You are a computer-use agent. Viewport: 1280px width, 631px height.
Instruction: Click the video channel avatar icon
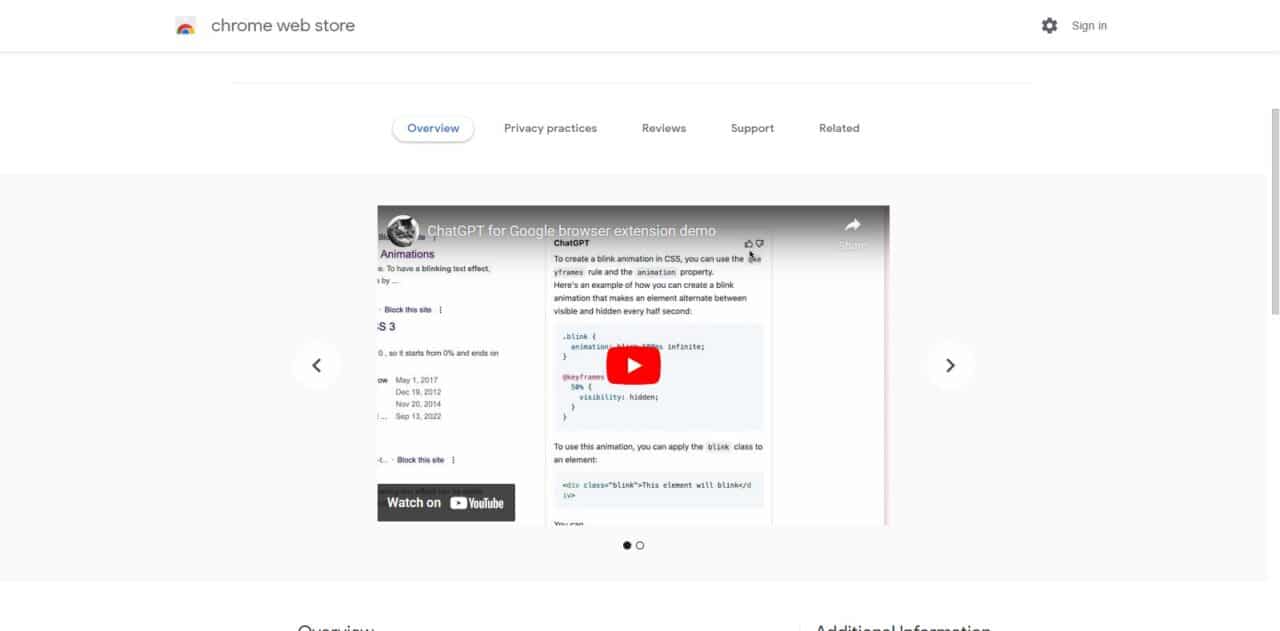(x=403, y=231)
